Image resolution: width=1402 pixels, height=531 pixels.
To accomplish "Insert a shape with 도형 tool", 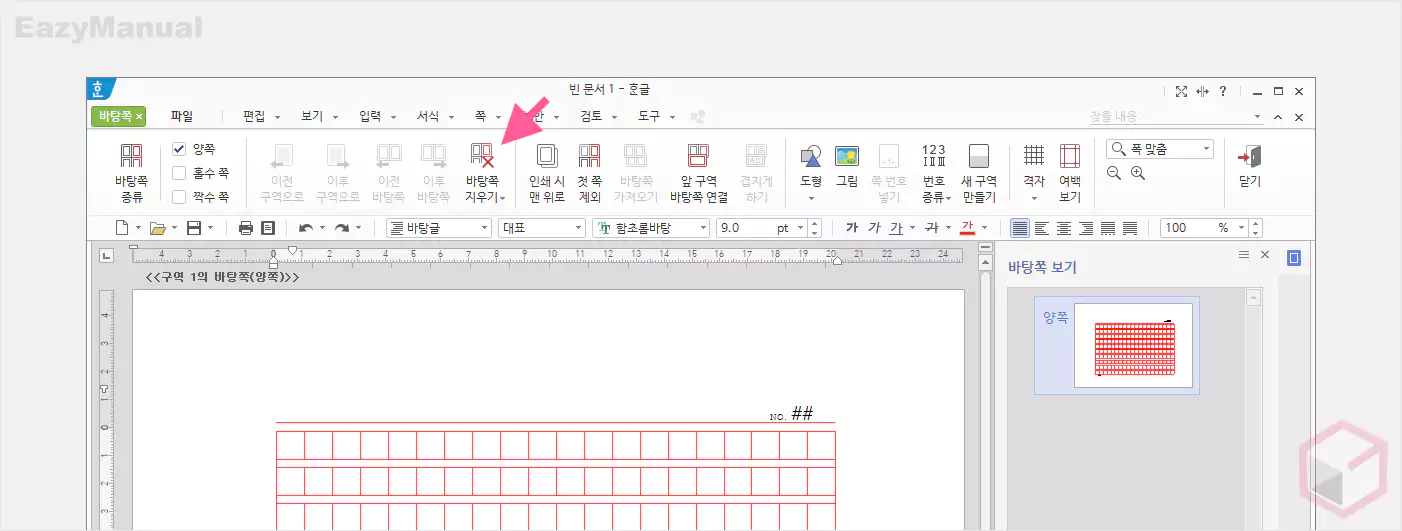I will pyautogui.click(x=811, y=172).
